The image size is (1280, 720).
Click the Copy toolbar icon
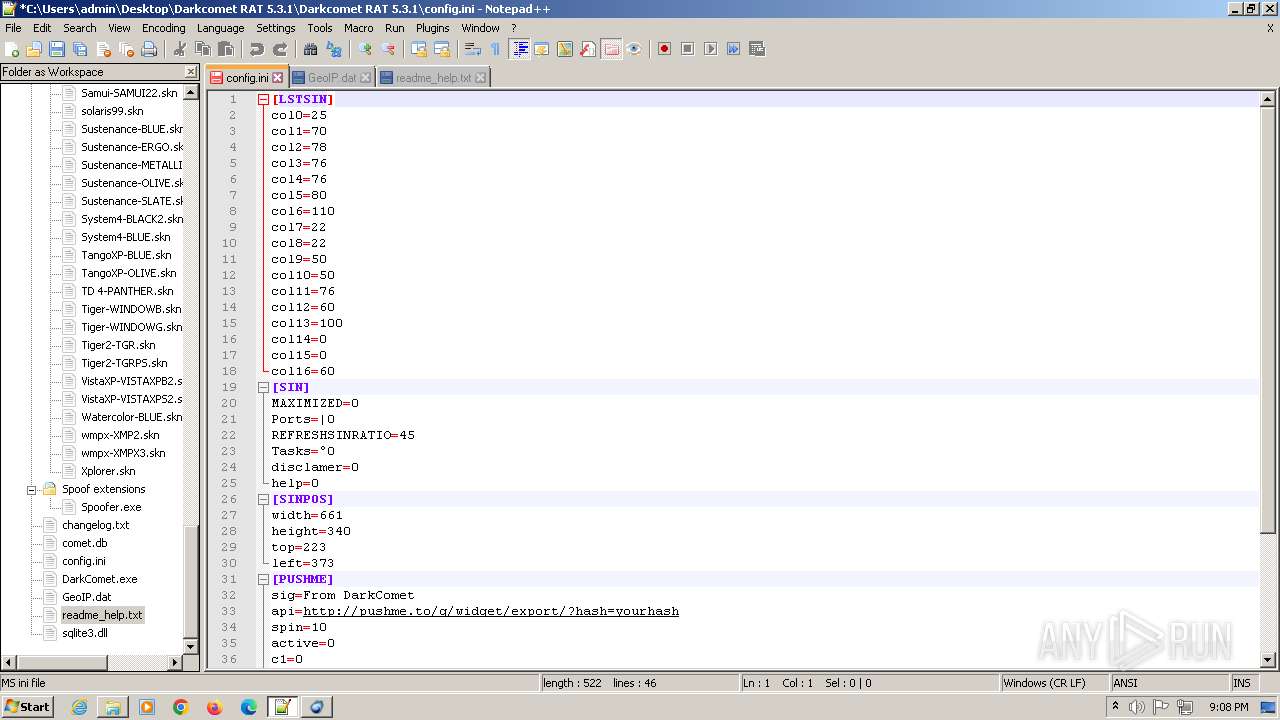click(x=203, y=49)
